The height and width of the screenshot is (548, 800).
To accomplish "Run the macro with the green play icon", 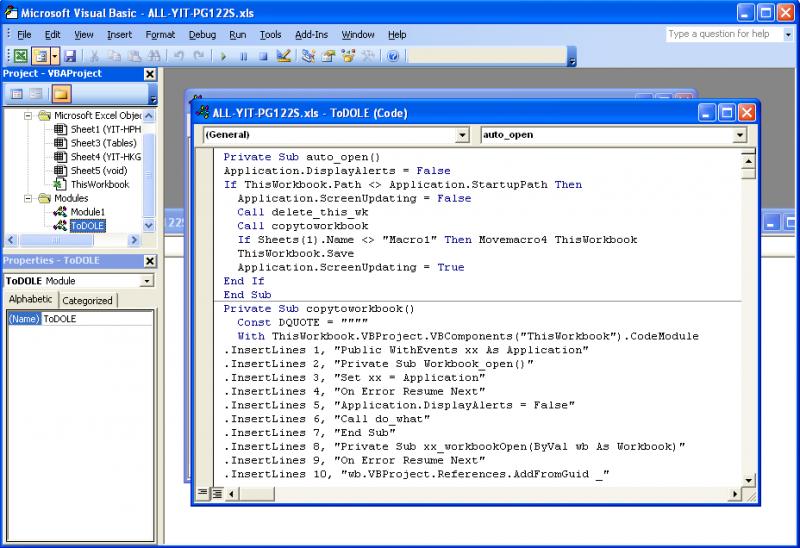I will (x=223, y=56).
